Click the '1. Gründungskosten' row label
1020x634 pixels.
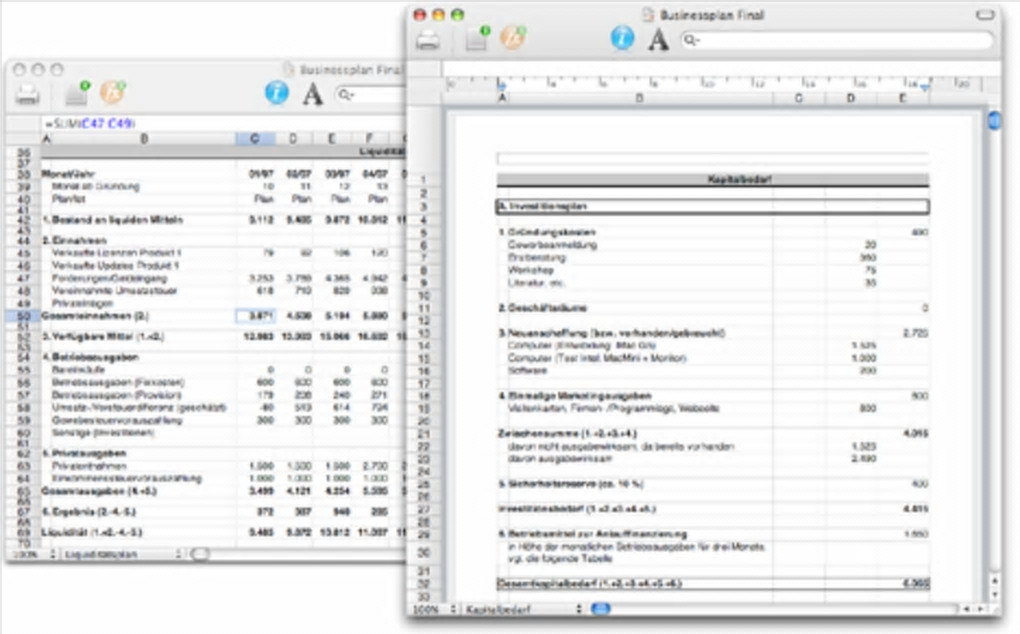pyautogui.click(x=546, y=232)
